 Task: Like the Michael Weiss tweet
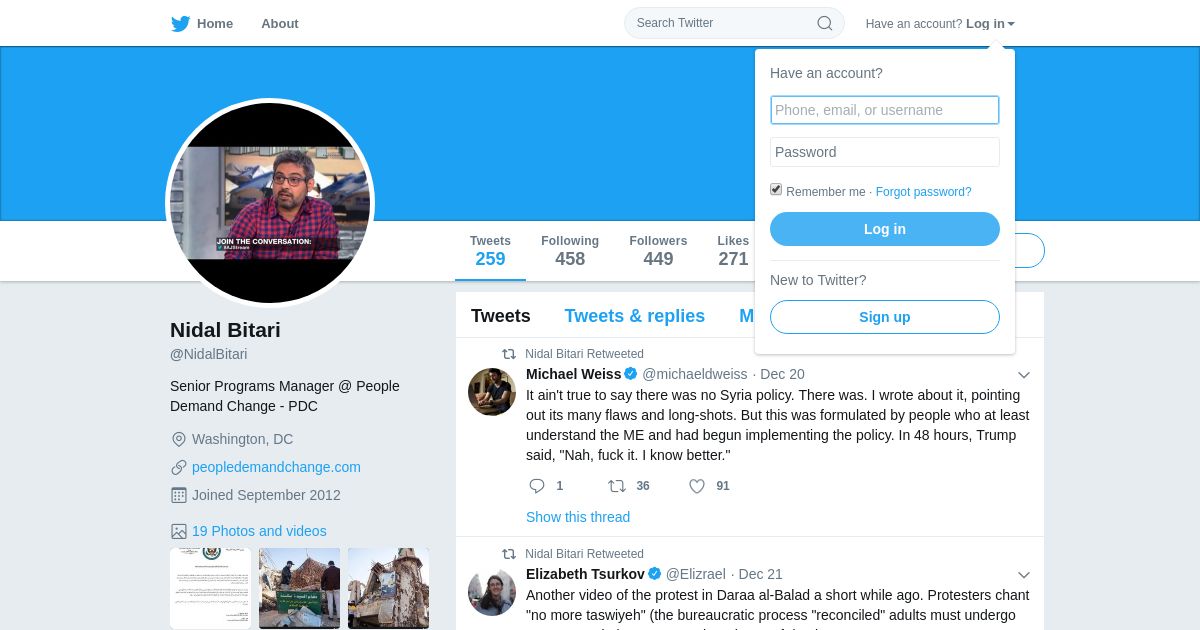(x=697, y=486)
